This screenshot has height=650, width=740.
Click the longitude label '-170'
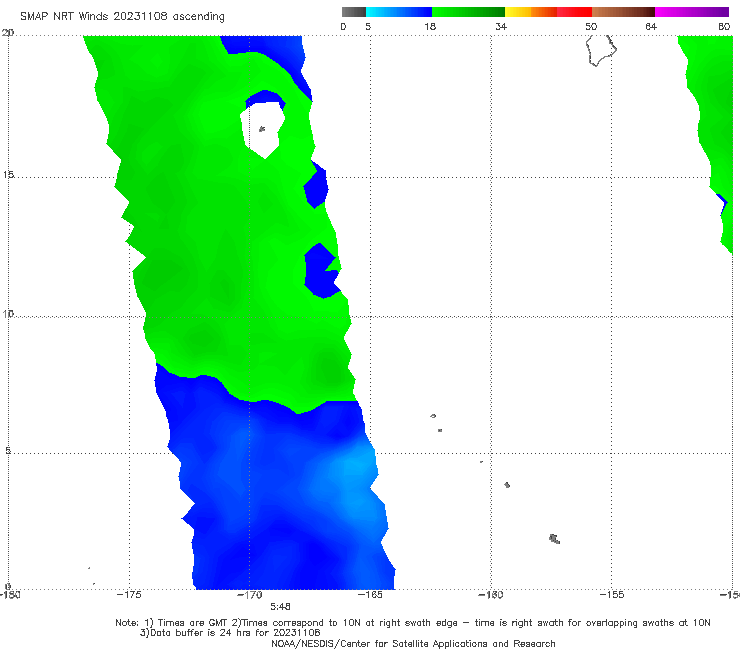tap(250, 595)
